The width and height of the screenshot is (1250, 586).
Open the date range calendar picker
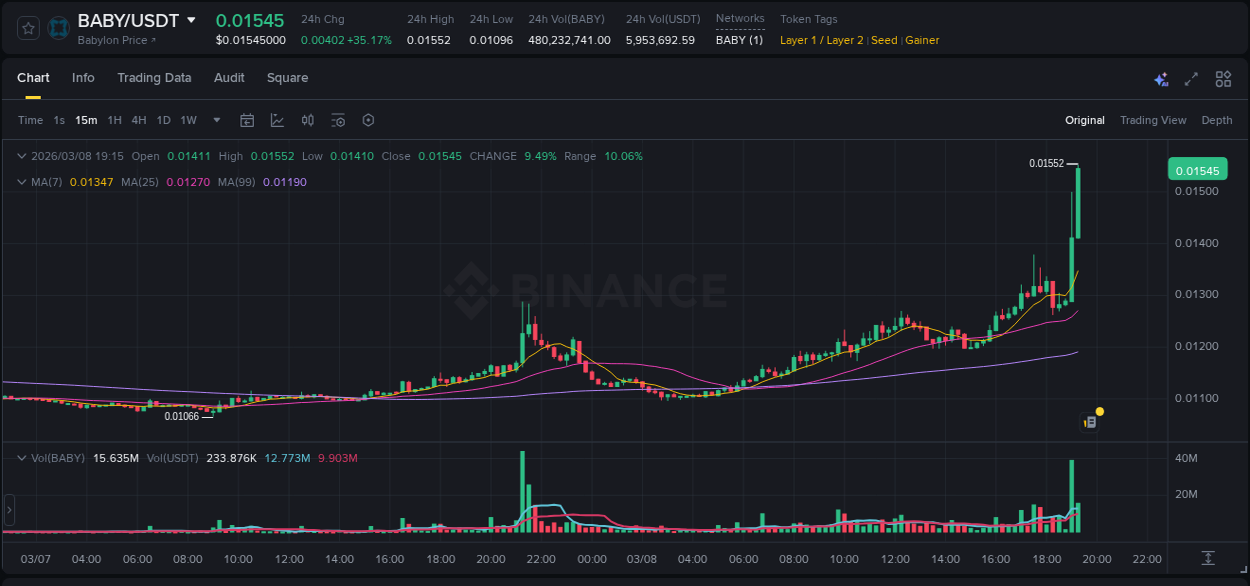(247, 120)
